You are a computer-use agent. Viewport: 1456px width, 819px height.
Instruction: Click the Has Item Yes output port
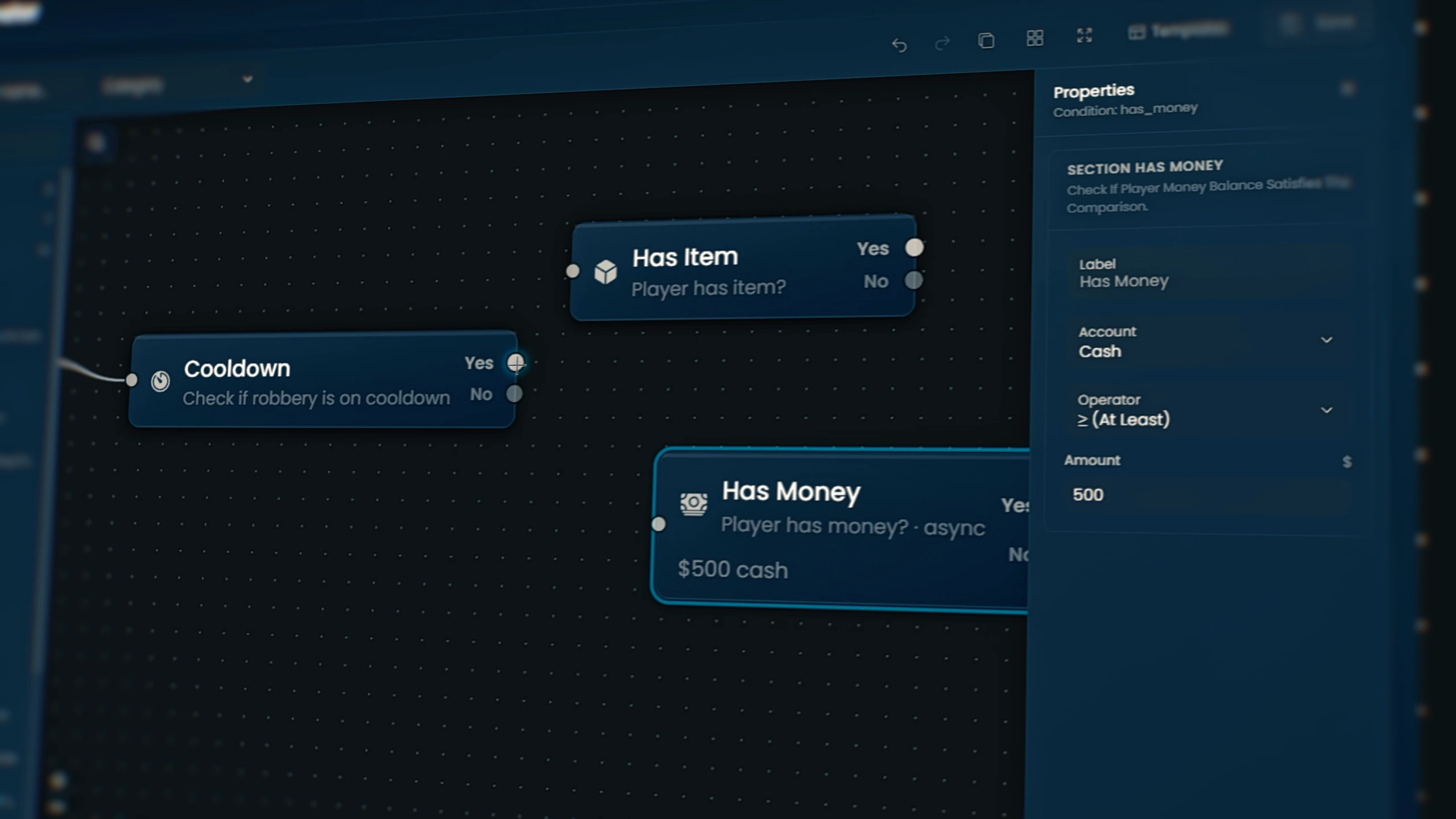click(915, 247)
